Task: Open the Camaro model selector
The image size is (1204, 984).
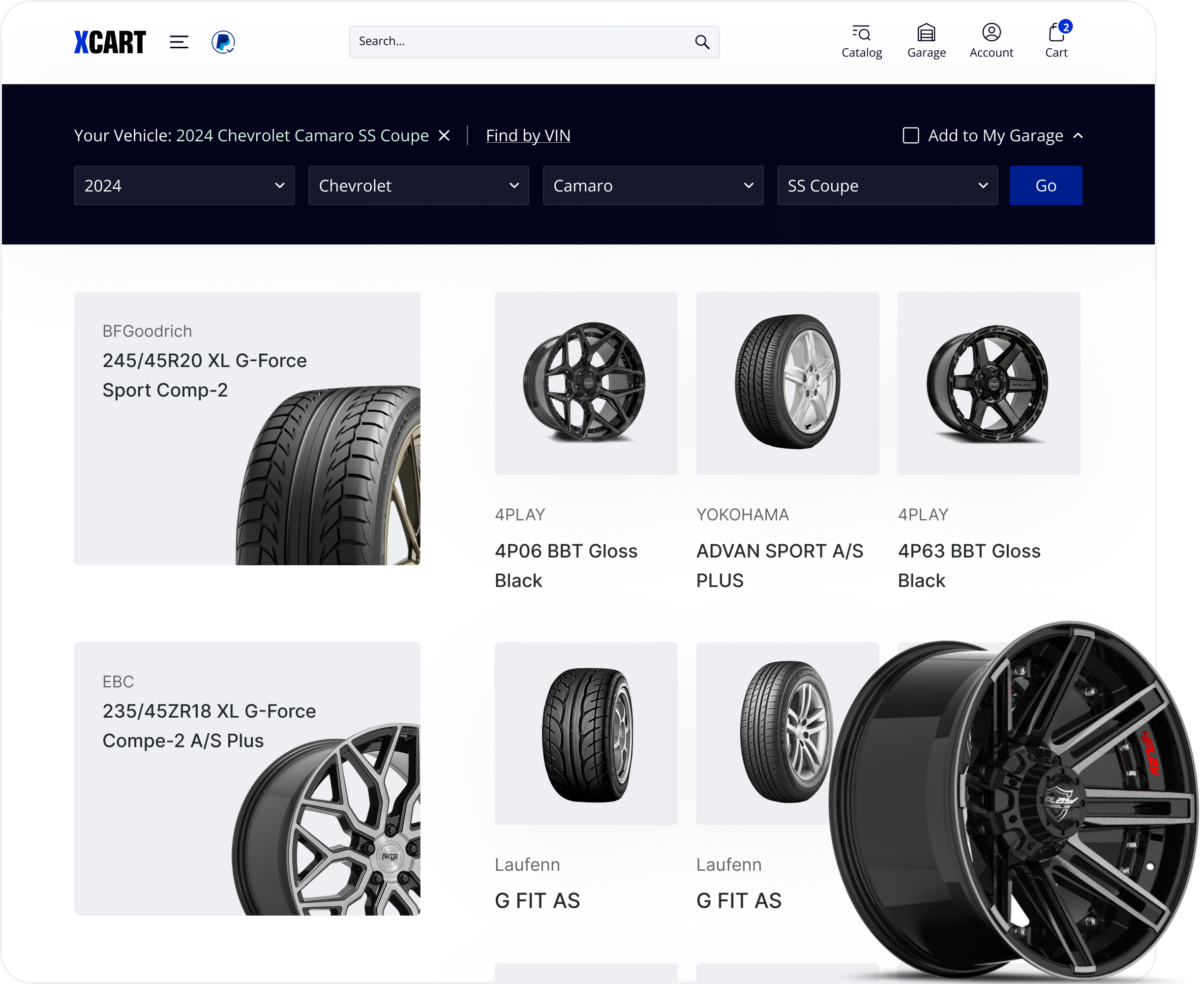Action: (x=653, y=185)
